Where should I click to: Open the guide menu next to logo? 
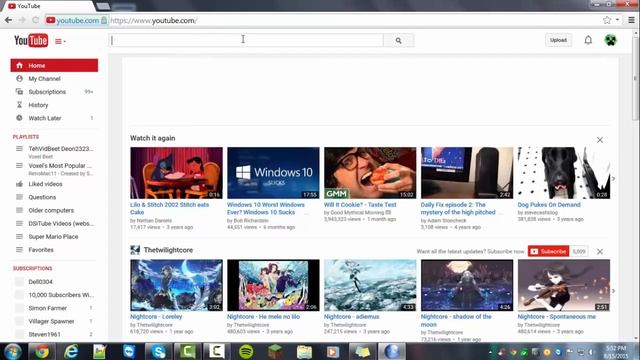point(60,41)
